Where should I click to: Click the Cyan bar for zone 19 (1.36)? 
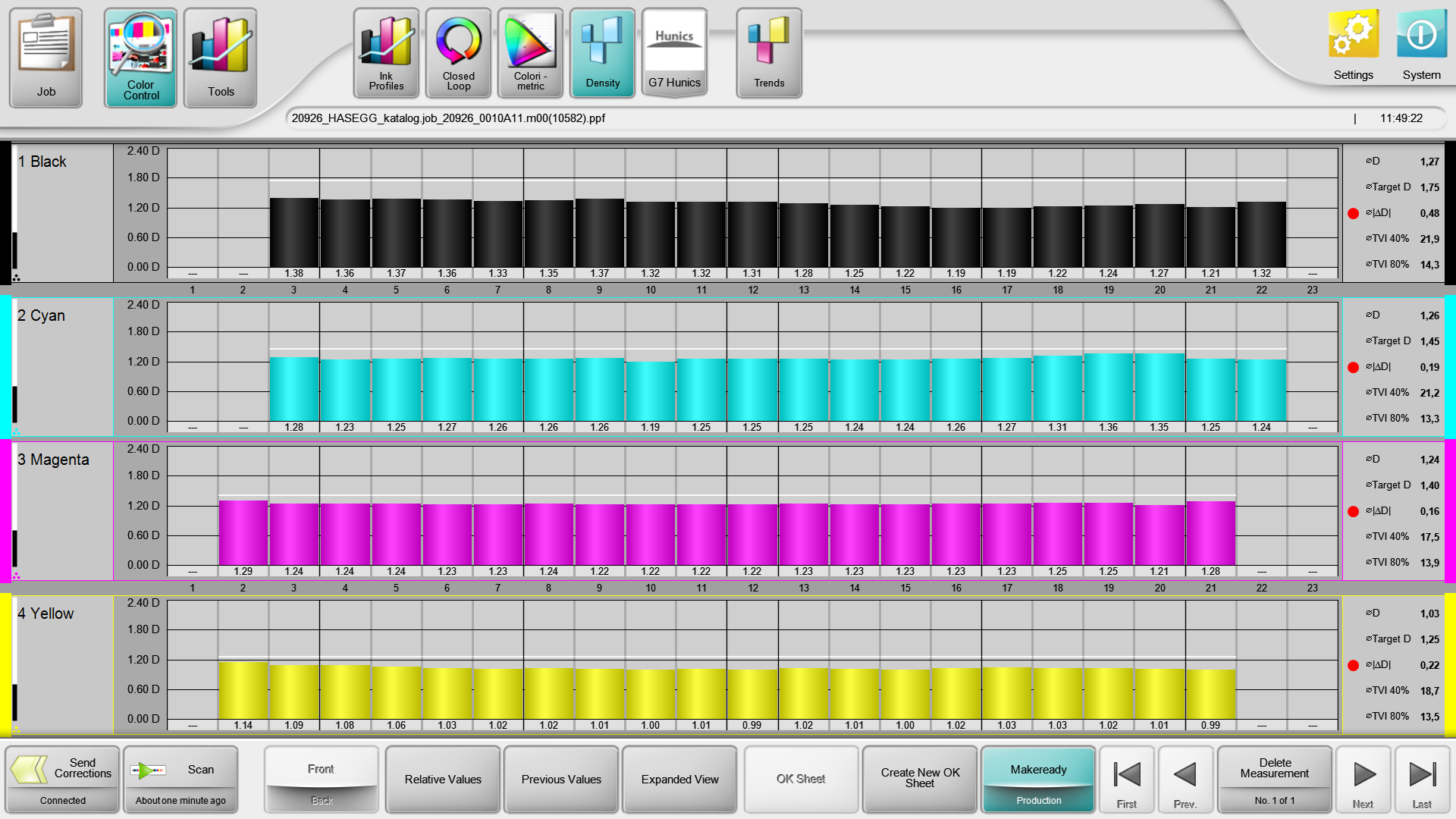1108,387
